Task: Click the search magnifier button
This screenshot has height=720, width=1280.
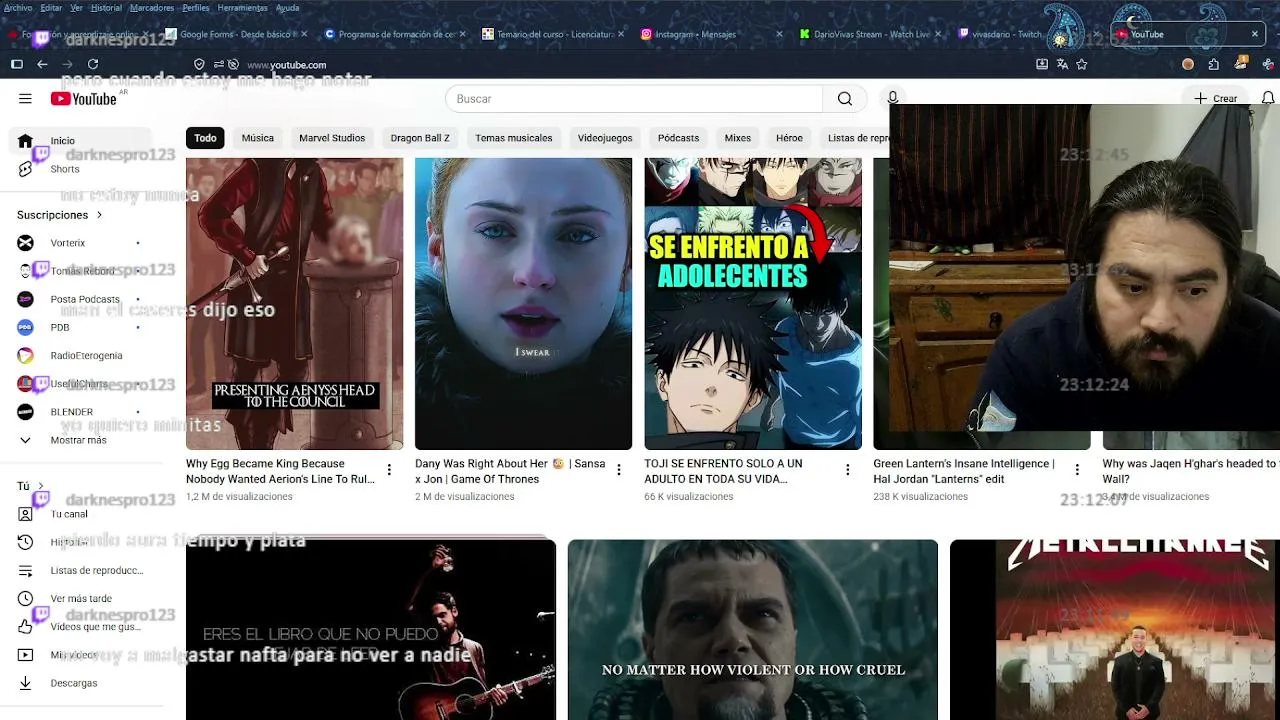Action: 845,98
